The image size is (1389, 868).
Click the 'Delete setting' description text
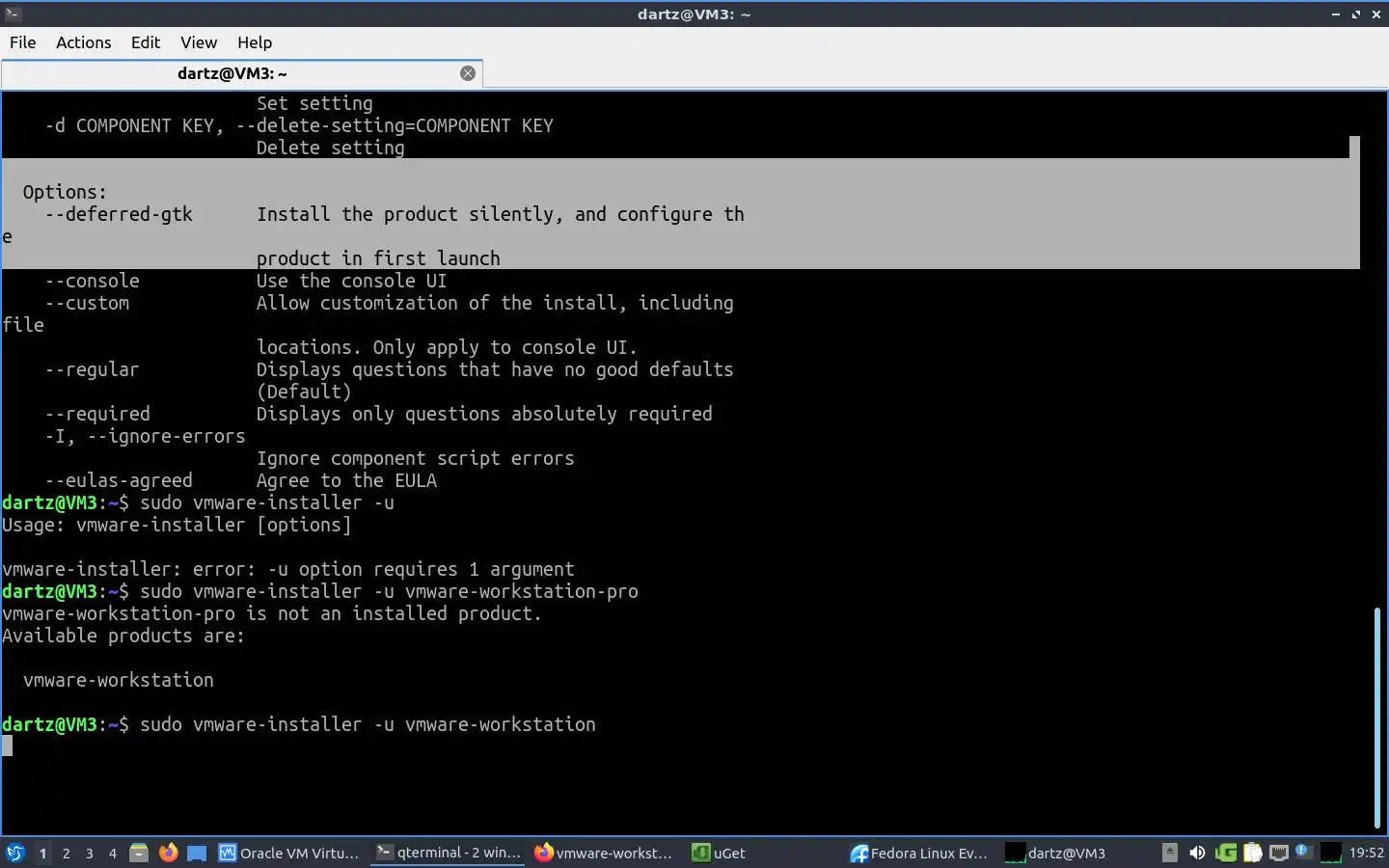tap(331, 148)
